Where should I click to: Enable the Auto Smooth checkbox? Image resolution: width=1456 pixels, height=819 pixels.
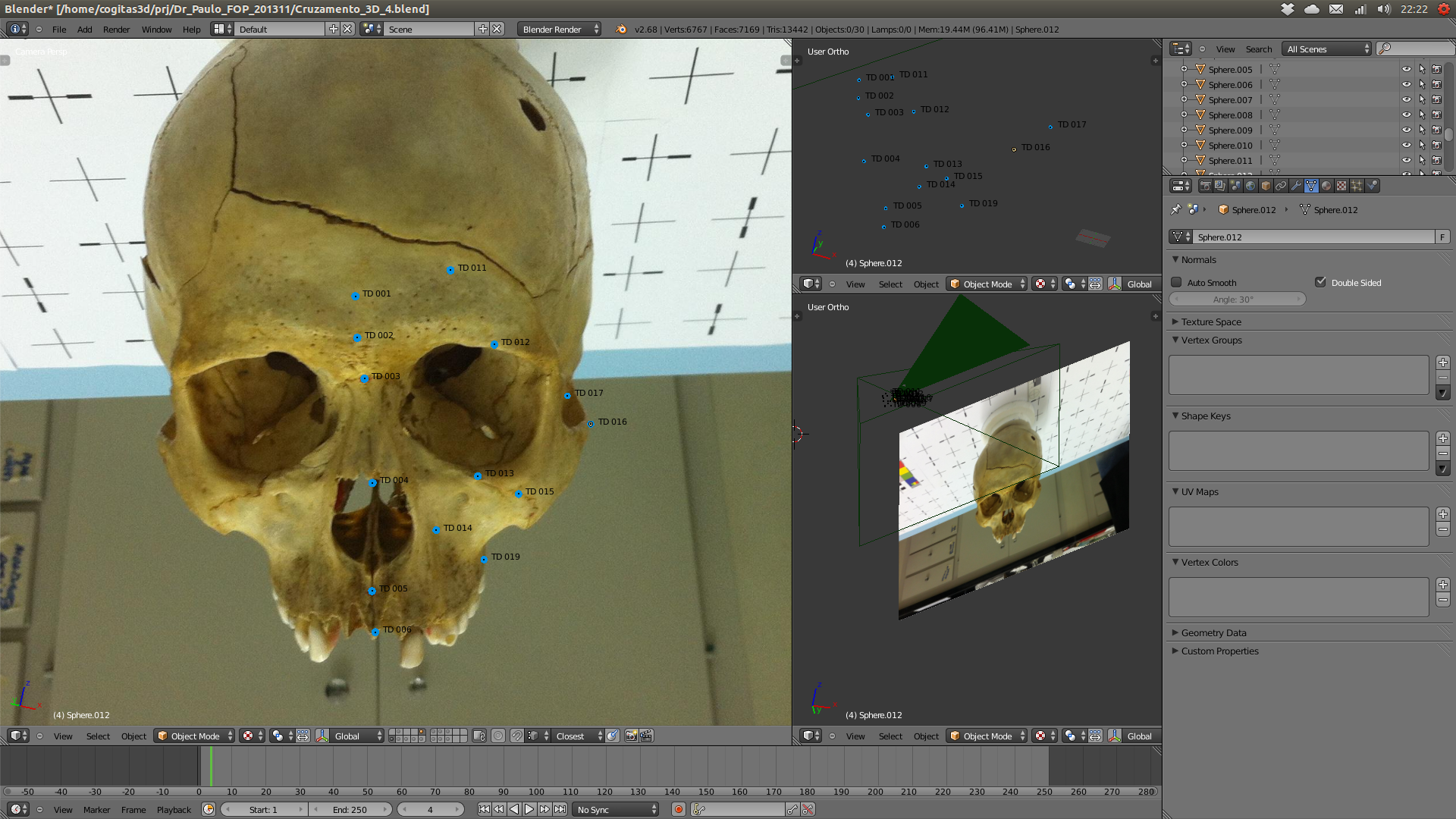[1177, 282]
